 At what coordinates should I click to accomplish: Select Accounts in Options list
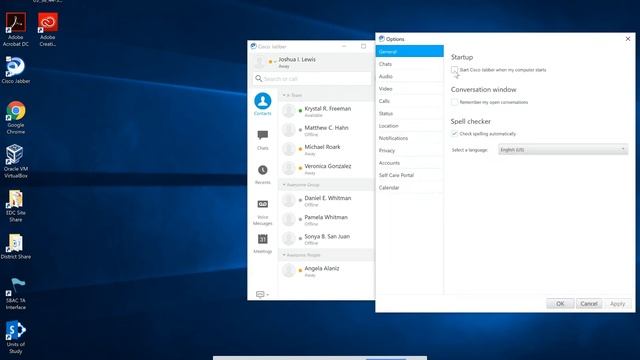tap(409, 163)
